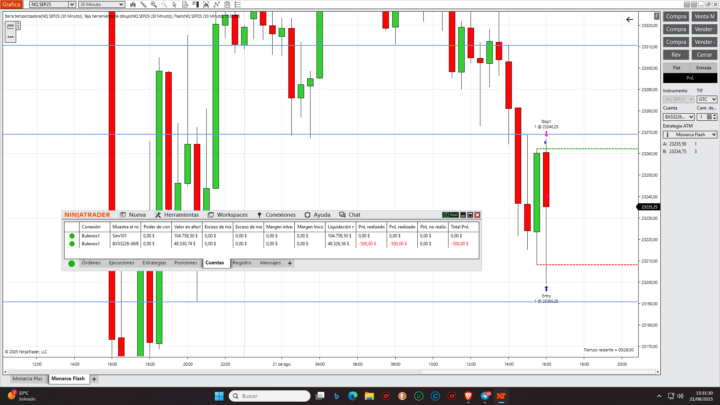This screenshot has height=405, width=720.
Task: Open the clipboard properties icon
Action: [227, 4]
